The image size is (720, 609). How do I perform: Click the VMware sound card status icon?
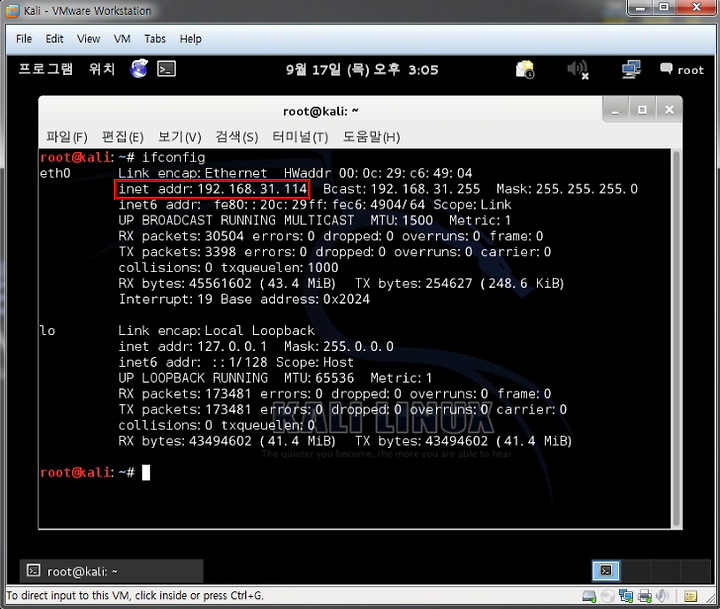click(x=662, y=596)
